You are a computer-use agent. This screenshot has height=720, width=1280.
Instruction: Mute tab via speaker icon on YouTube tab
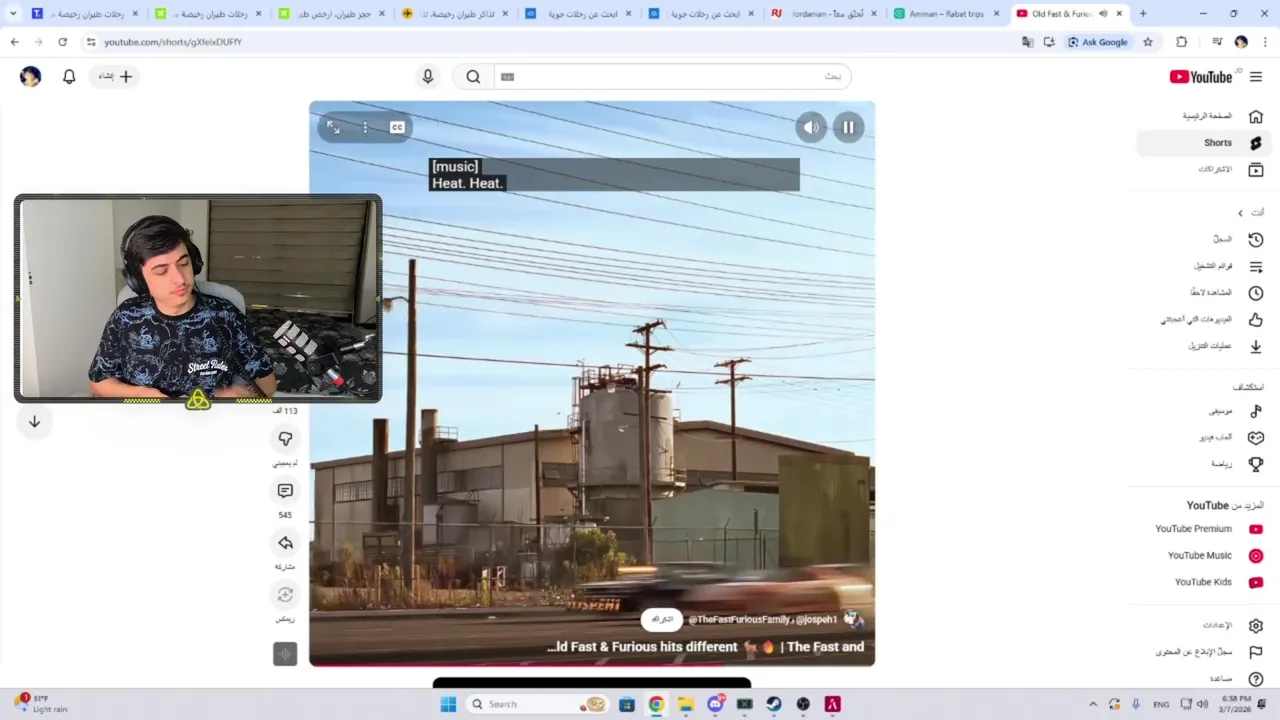click(x=1103, y=14)
